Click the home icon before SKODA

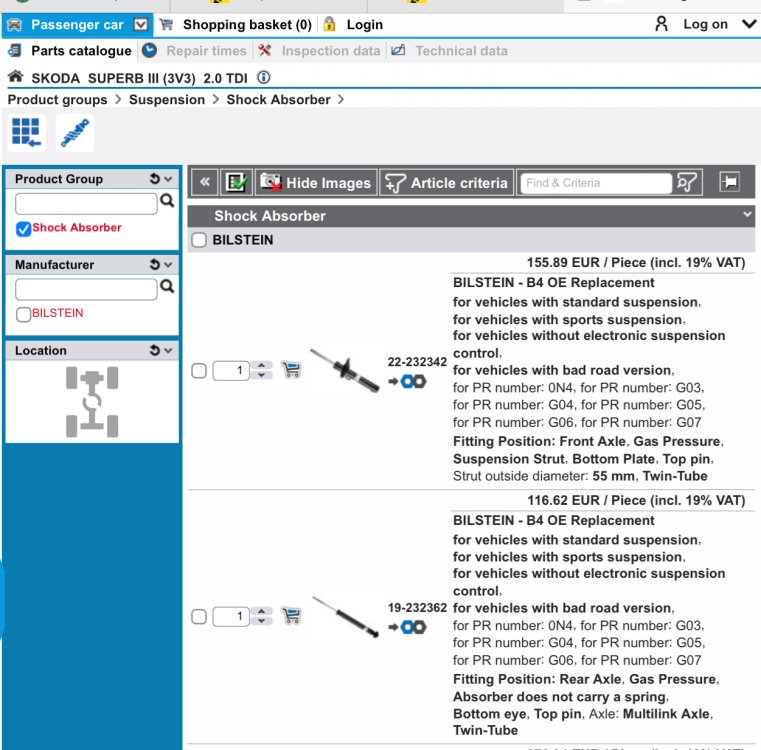[x=16, y=77]
